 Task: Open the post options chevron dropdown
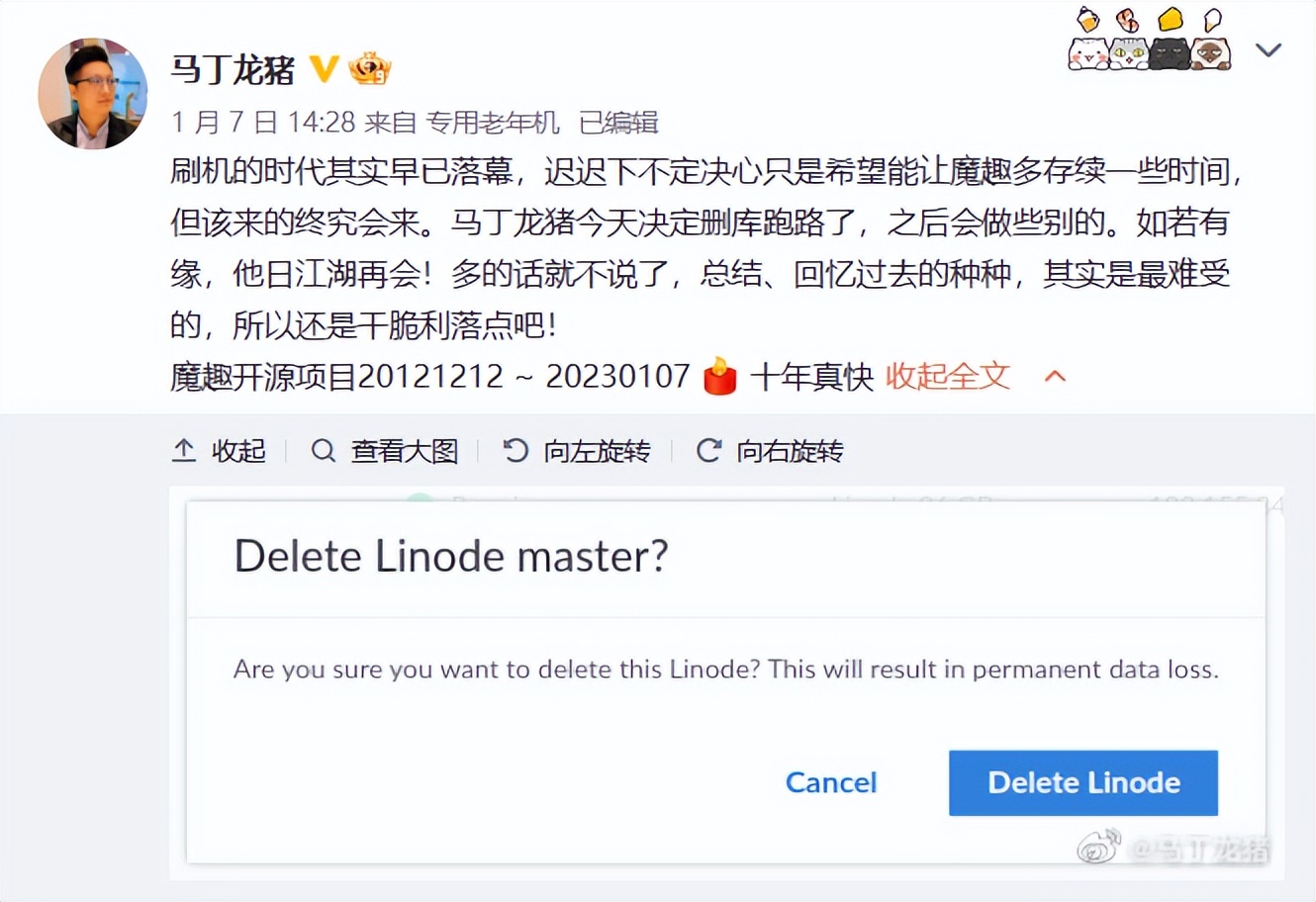1268,49
